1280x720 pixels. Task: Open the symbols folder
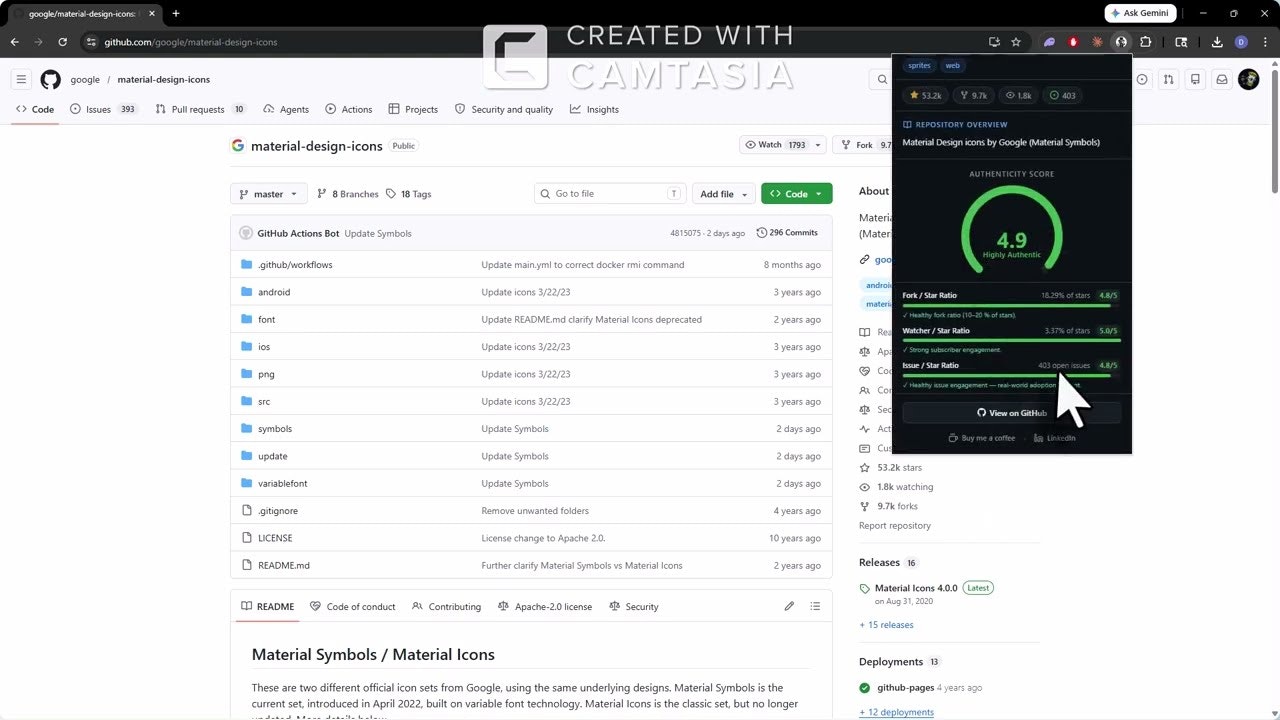click(275, 429)
